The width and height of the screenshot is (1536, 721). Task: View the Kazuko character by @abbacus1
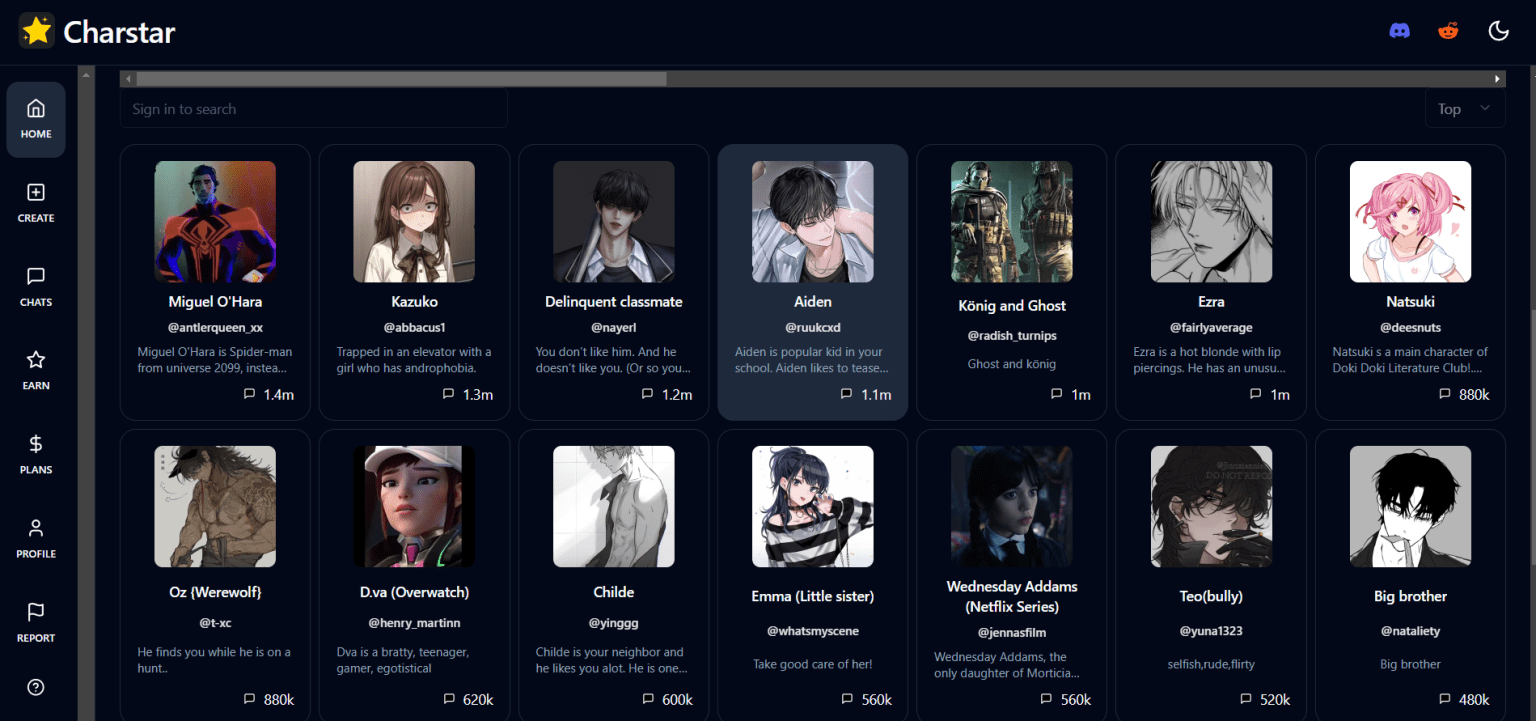coord(414,281)
